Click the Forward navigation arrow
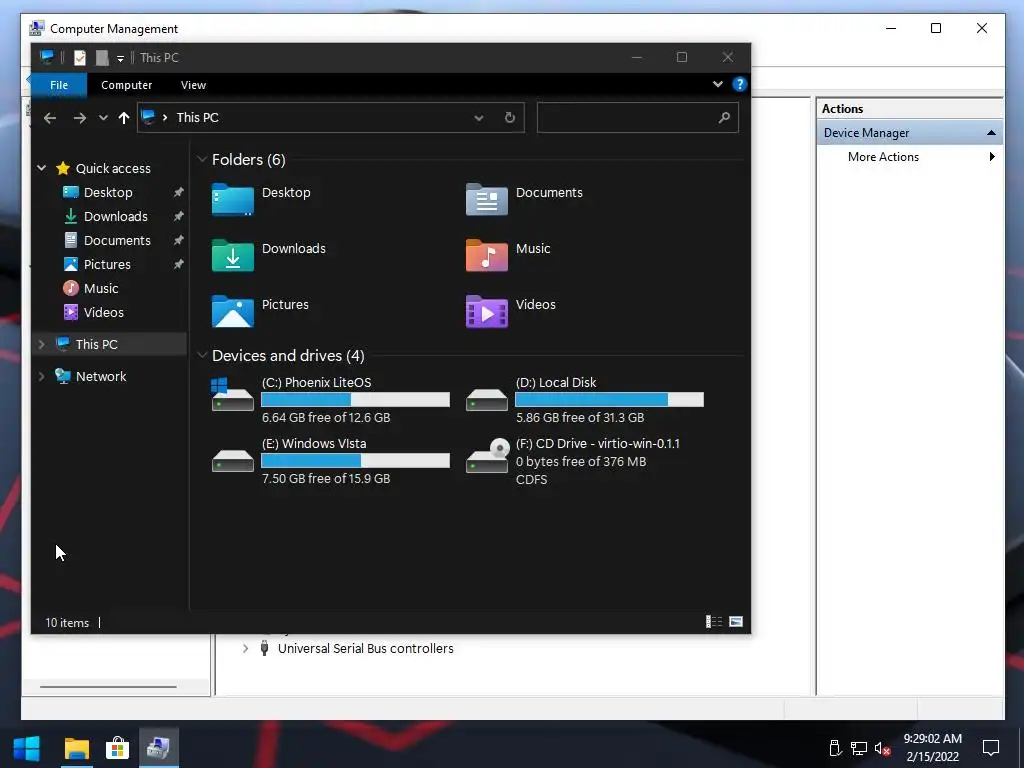 tap(80, 118)
